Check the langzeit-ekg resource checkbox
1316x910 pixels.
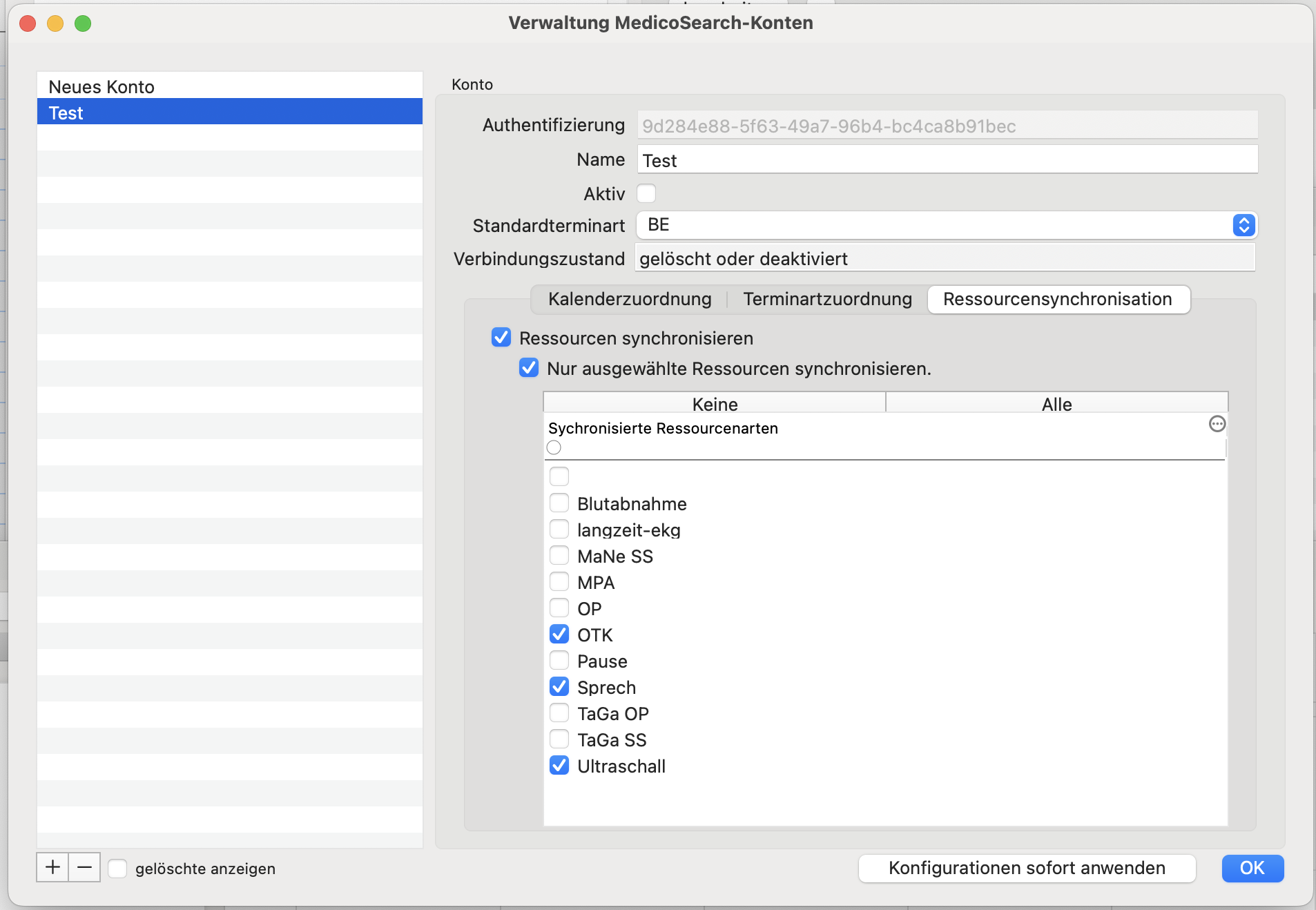tap(559, 529)
